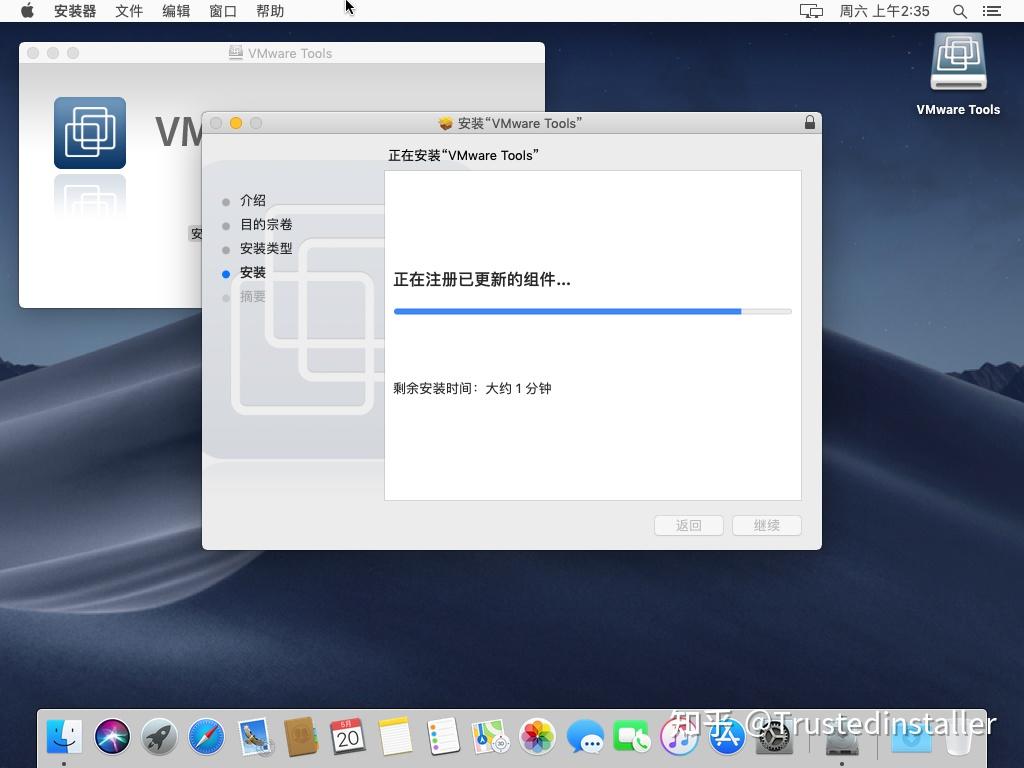1024x768 pixels.
Task: Click the lock icon on the installer window
Action: coord(809,122)
